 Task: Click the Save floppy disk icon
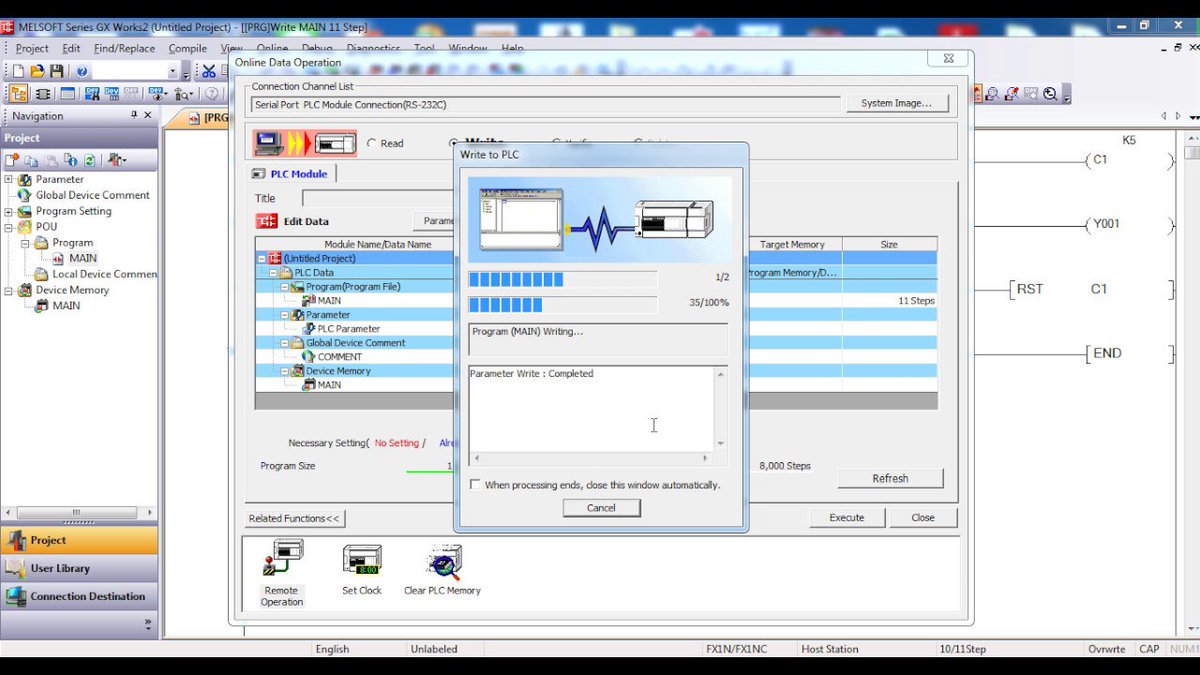point(57,71)
